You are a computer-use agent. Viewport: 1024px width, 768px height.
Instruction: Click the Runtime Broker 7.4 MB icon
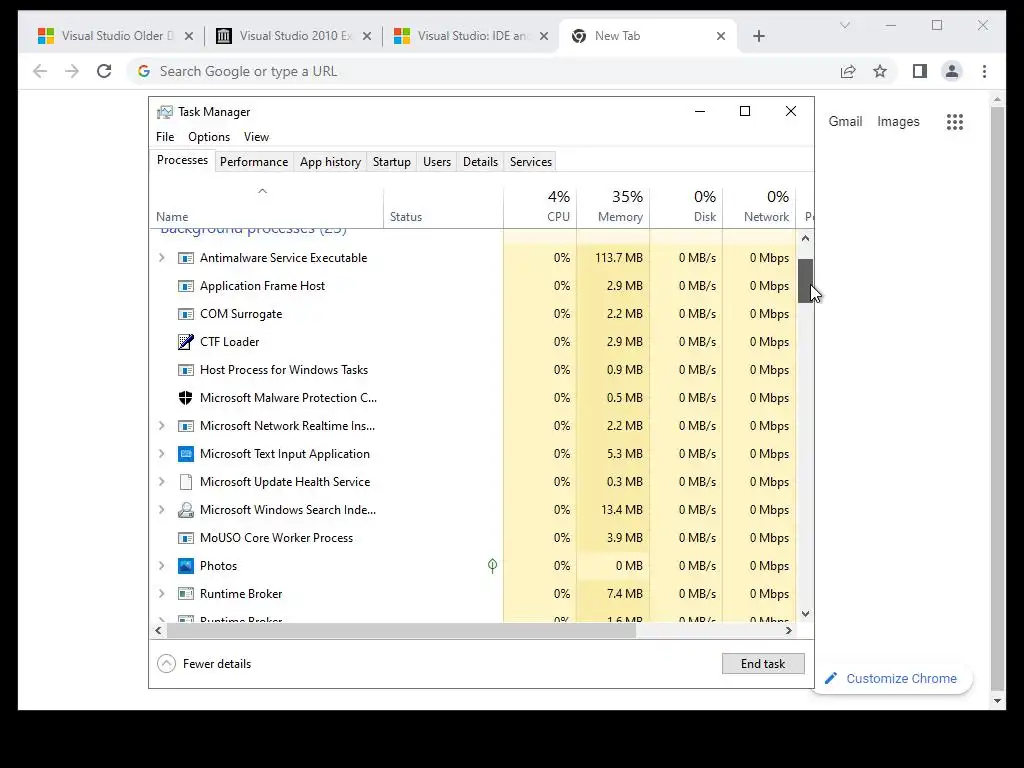click(185, 594)
